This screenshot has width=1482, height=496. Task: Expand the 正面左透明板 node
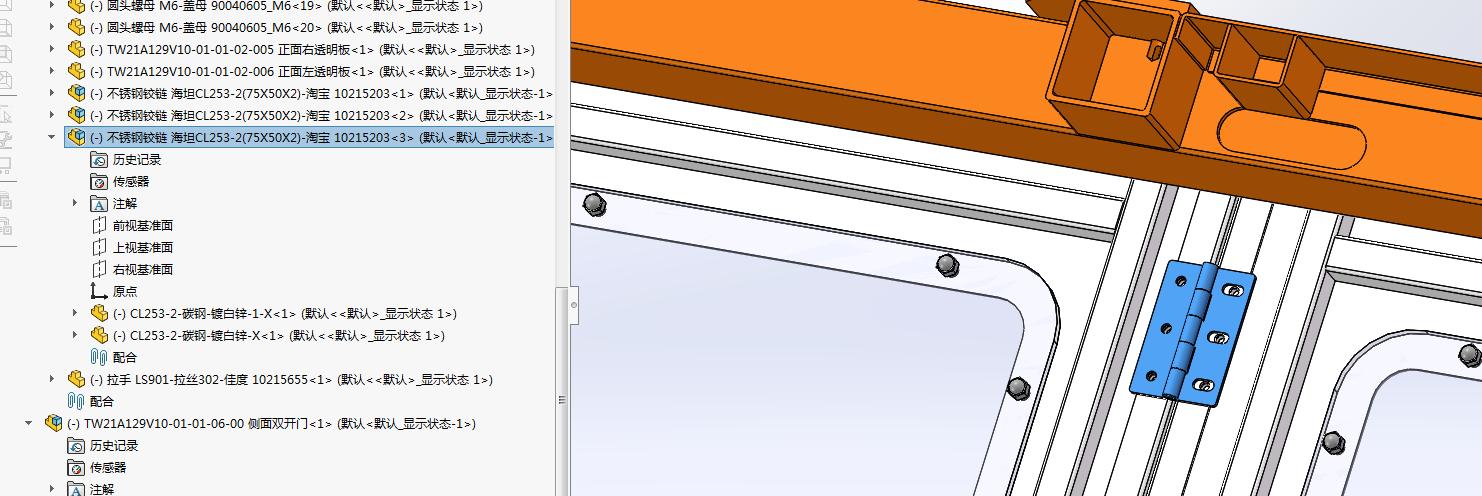(52, 72)
